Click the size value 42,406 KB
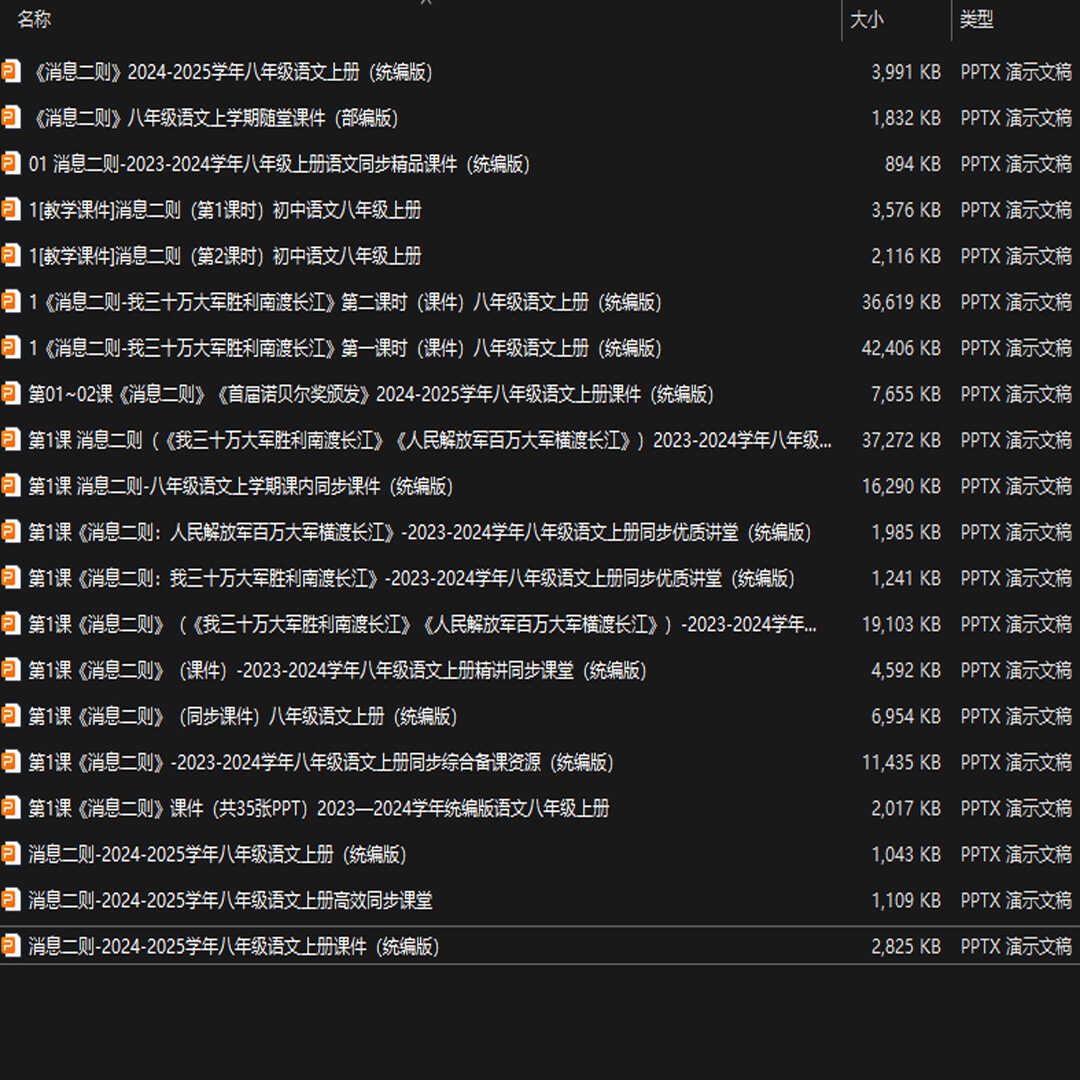 (x=901, y=348)
